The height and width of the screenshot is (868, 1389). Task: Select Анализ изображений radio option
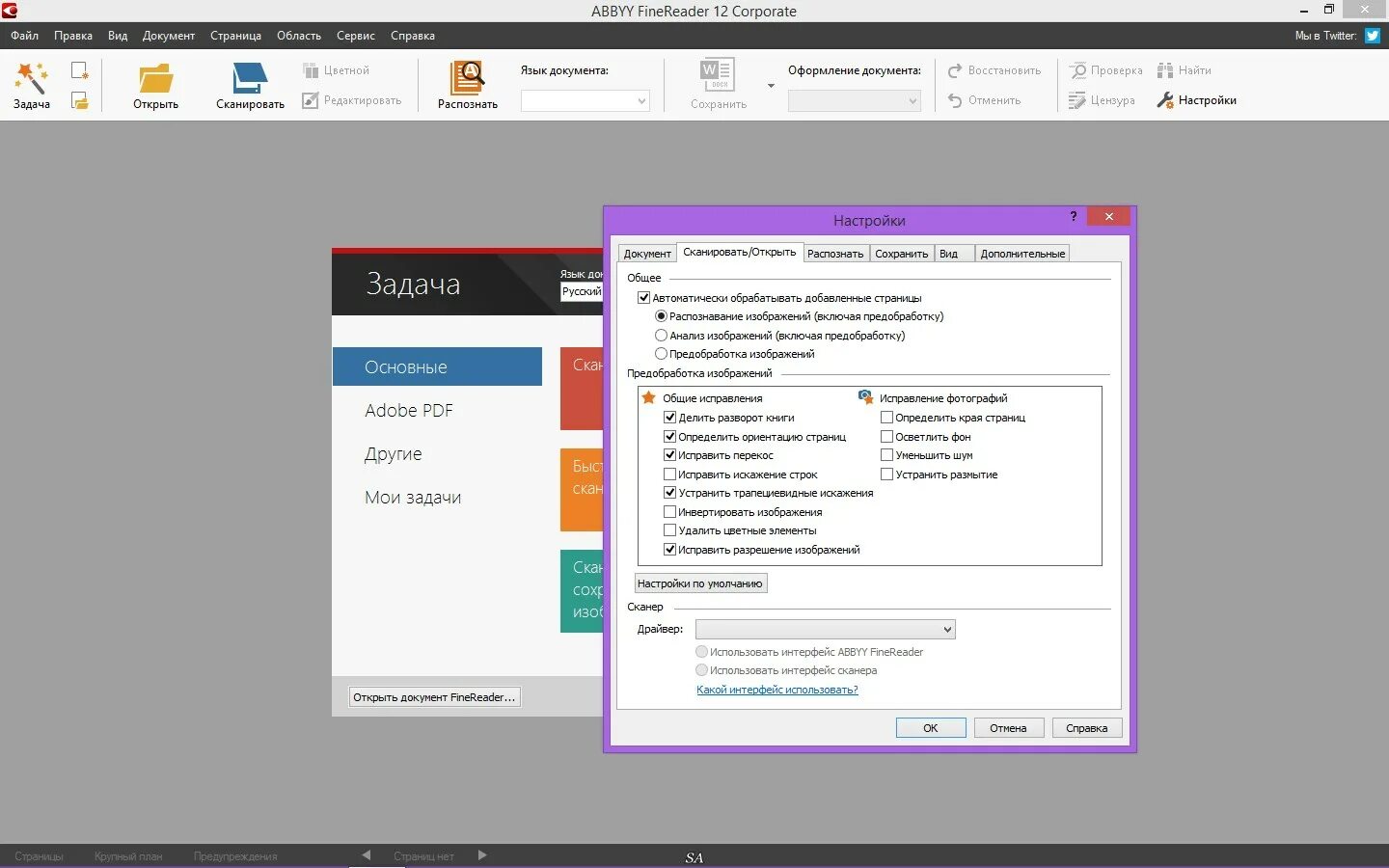pyautogui.click(x=661, y=336)
